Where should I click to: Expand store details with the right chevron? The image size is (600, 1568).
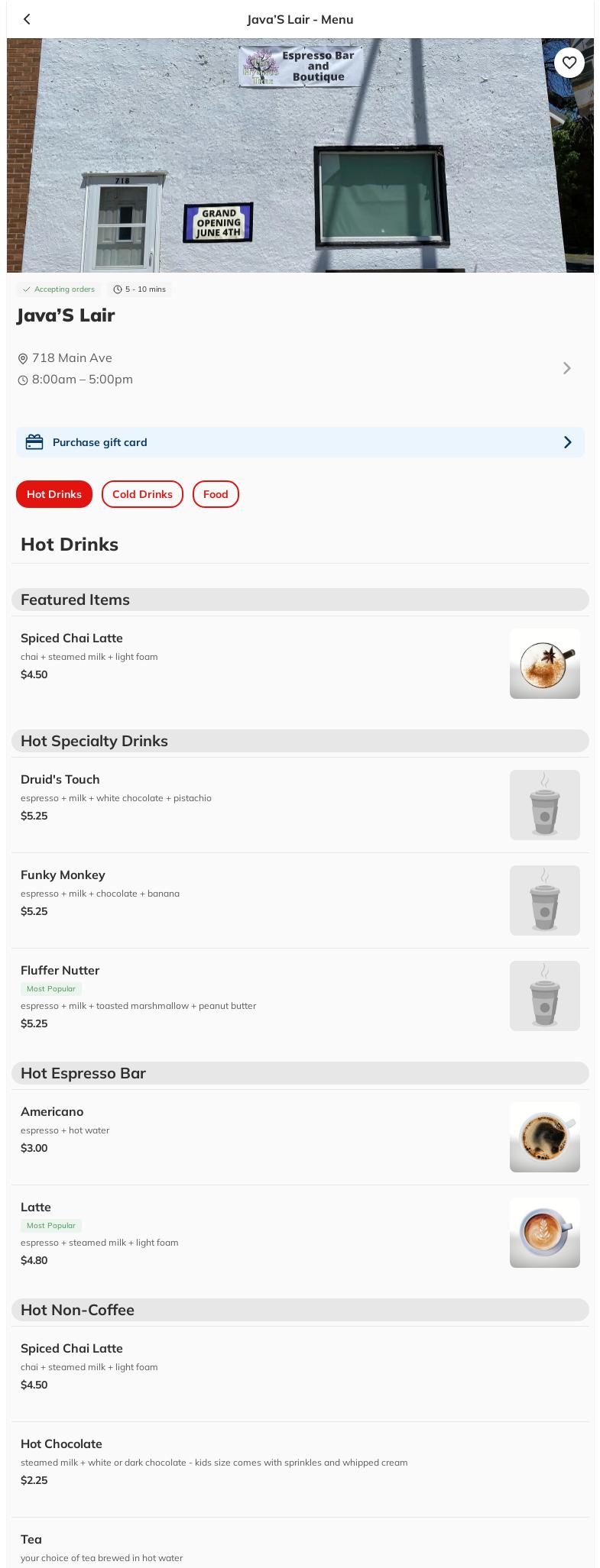click(566, 368)
